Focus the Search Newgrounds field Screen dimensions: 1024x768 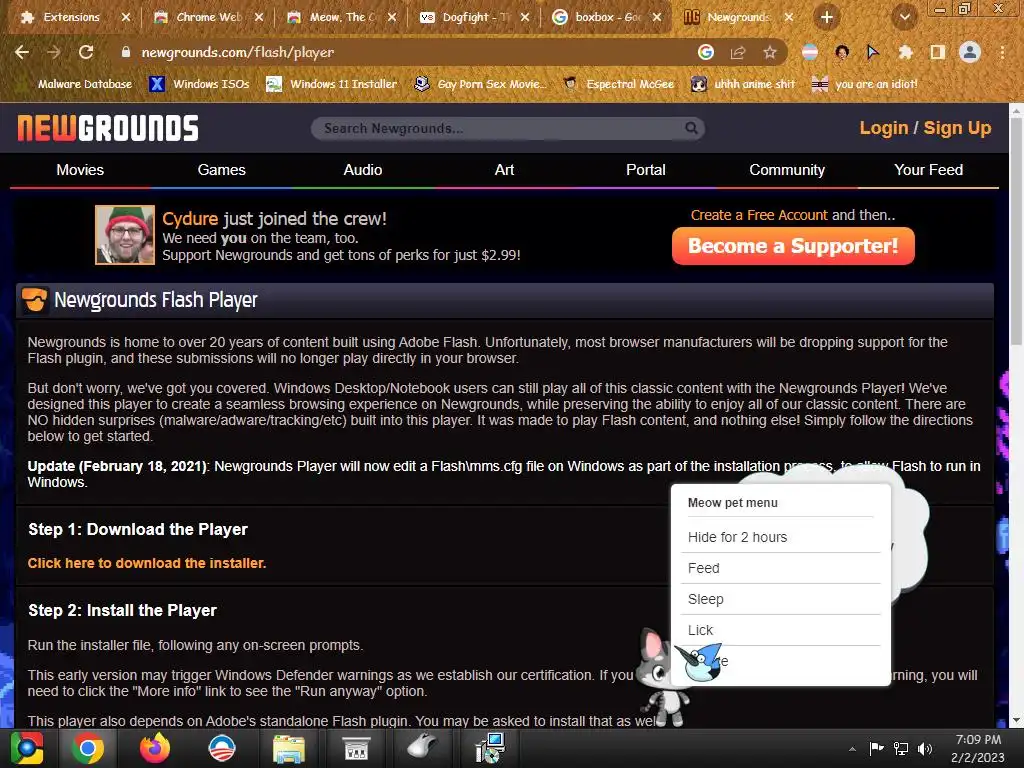coord(507,129)
